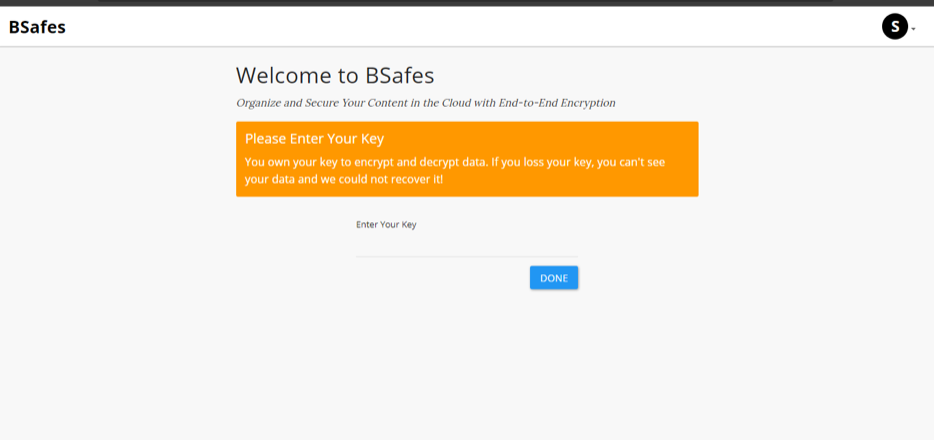Click the 'Enter Your Key' field label
Image resolution: width=934 pixels, height=440 pixels.
386,224
